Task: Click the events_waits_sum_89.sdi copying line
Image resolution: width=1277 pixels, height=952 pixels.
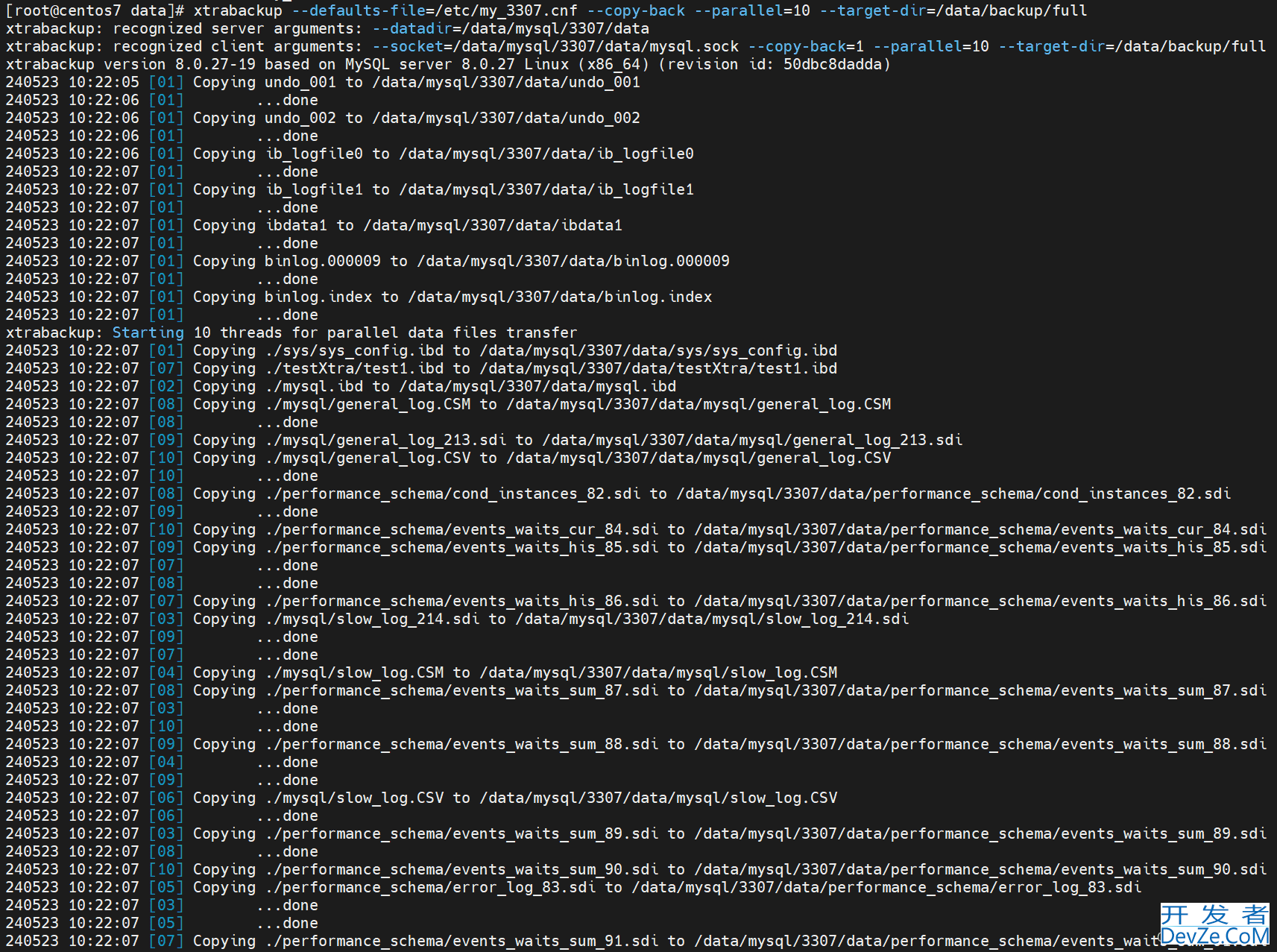Action: 636,833
